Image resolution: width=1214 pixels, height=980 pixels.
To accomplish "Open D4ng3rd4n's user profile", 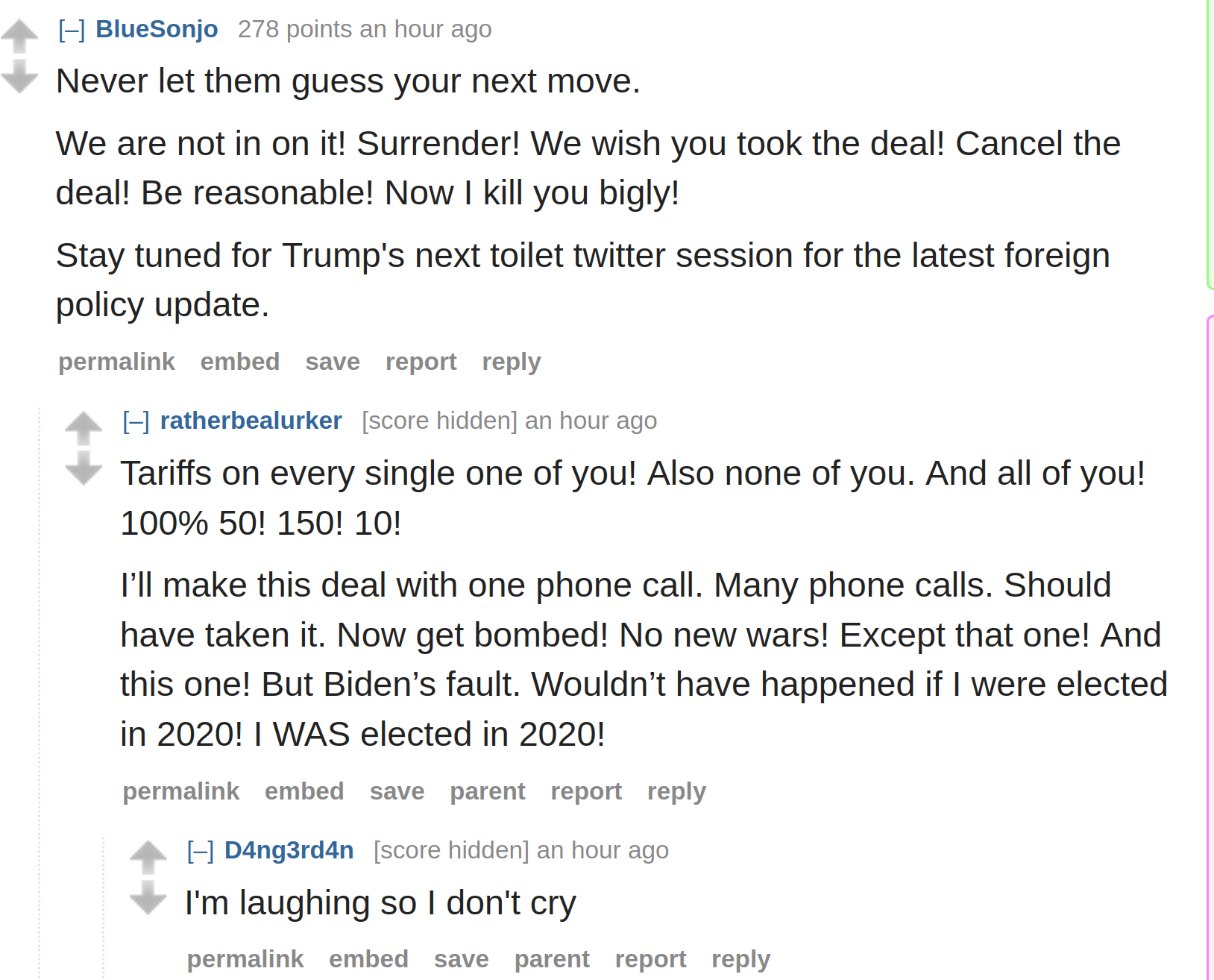I will click(289, 850).
